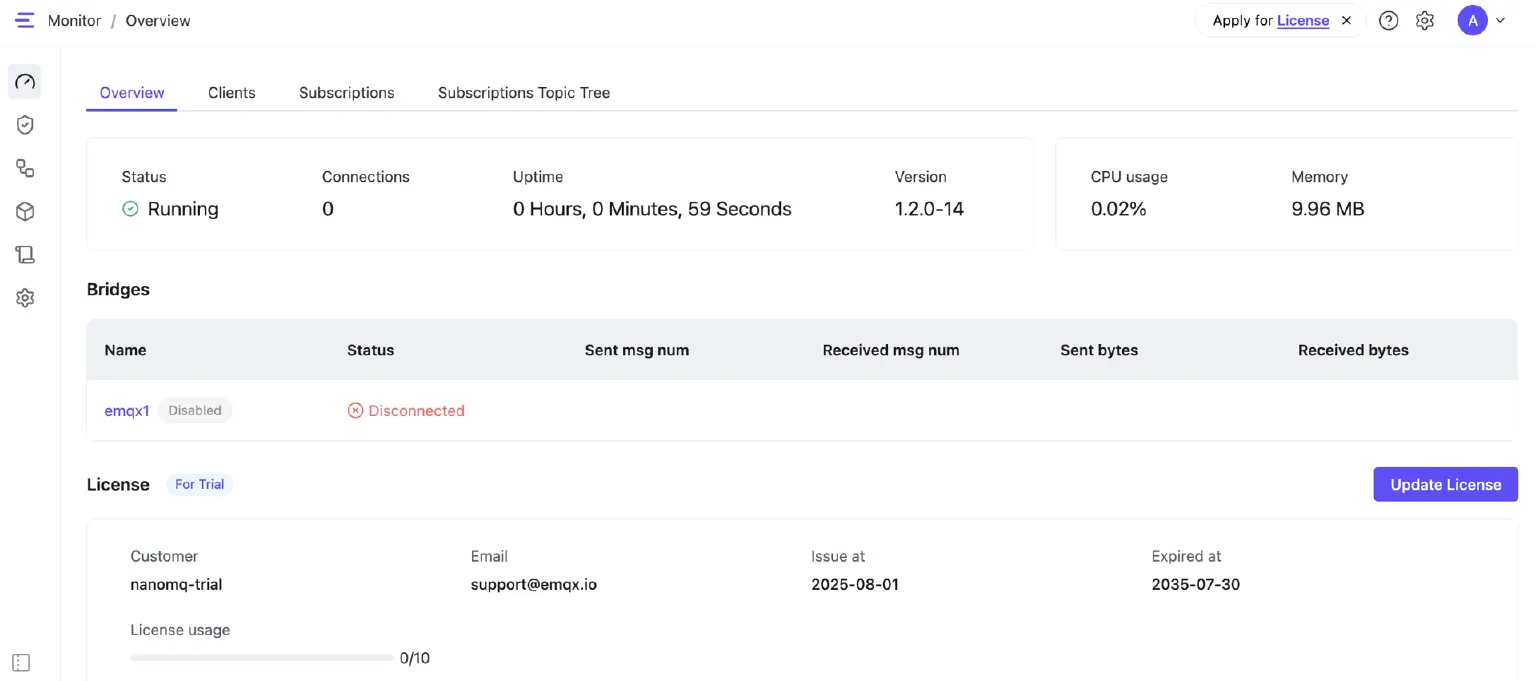The height and width of the screenshot is (681, 1536).
Task: Switch to the Subscriptions tab
Action: pyautogui.click(x=346, y=92)
